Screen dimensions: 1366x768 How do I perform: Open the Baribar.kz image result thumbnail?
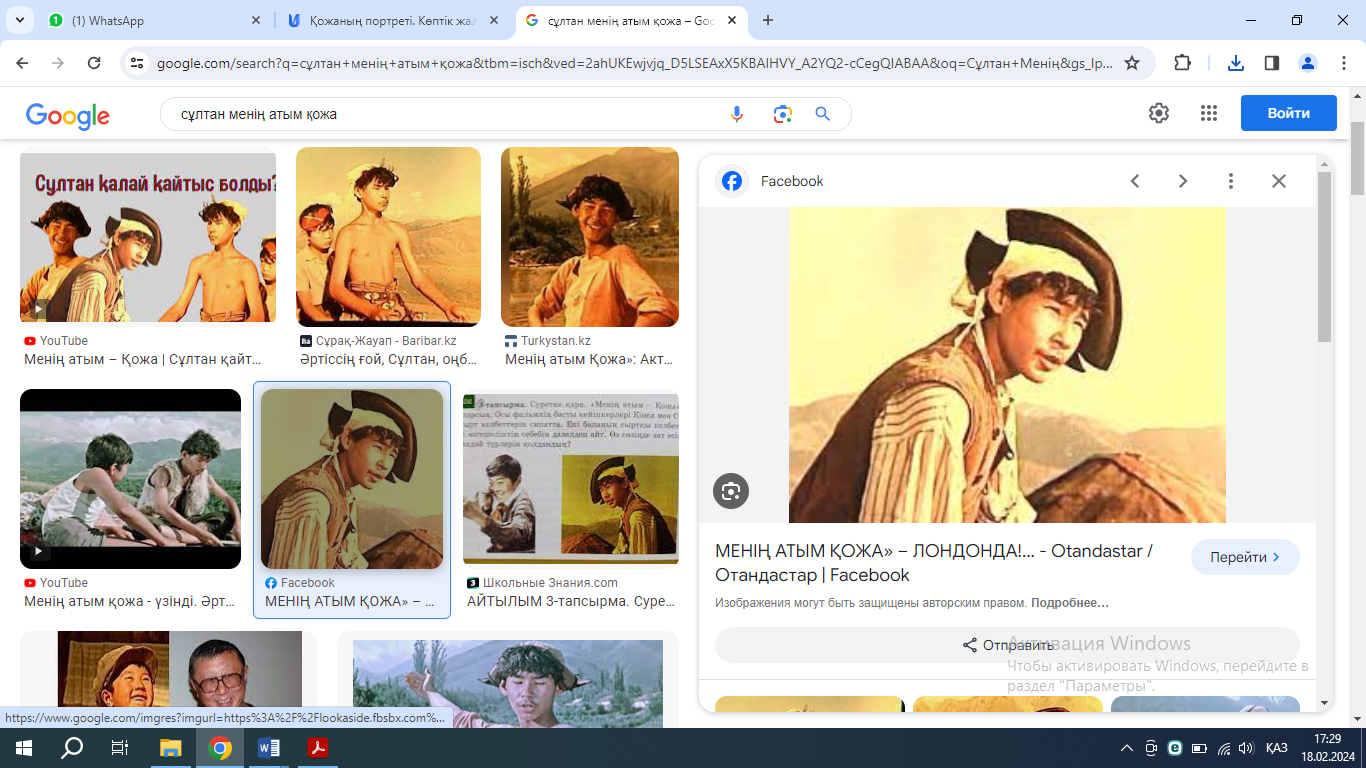click(388, 237)
